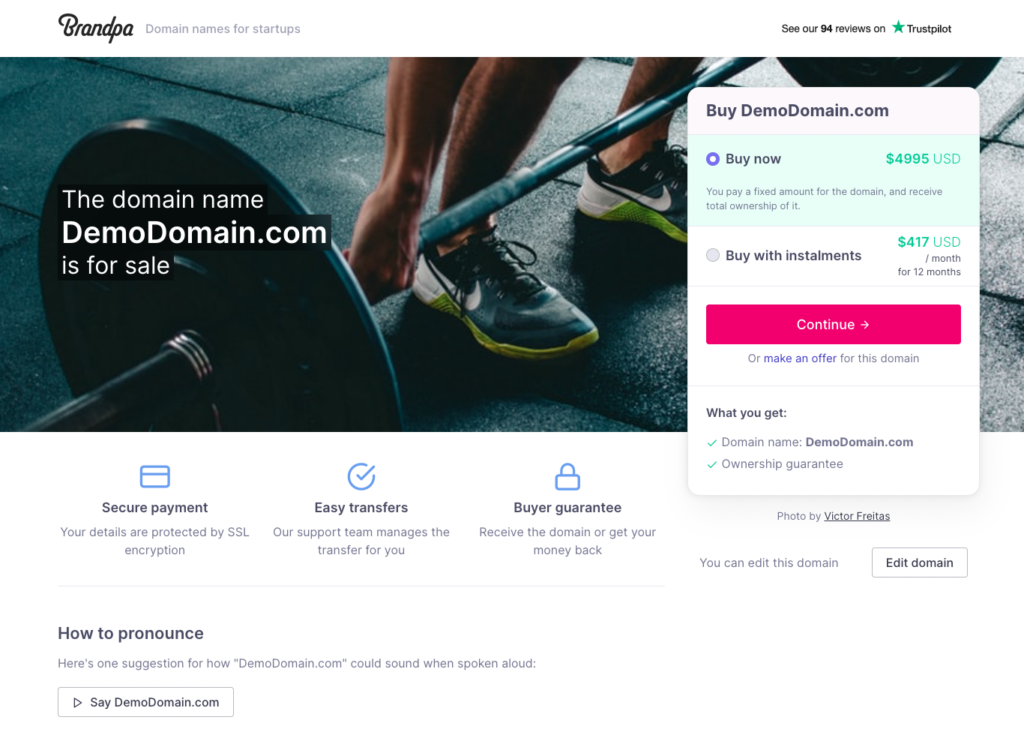Screen dimensions: 1024x732
Task: Open the make an offer link
Action: (x=800, y=358)
